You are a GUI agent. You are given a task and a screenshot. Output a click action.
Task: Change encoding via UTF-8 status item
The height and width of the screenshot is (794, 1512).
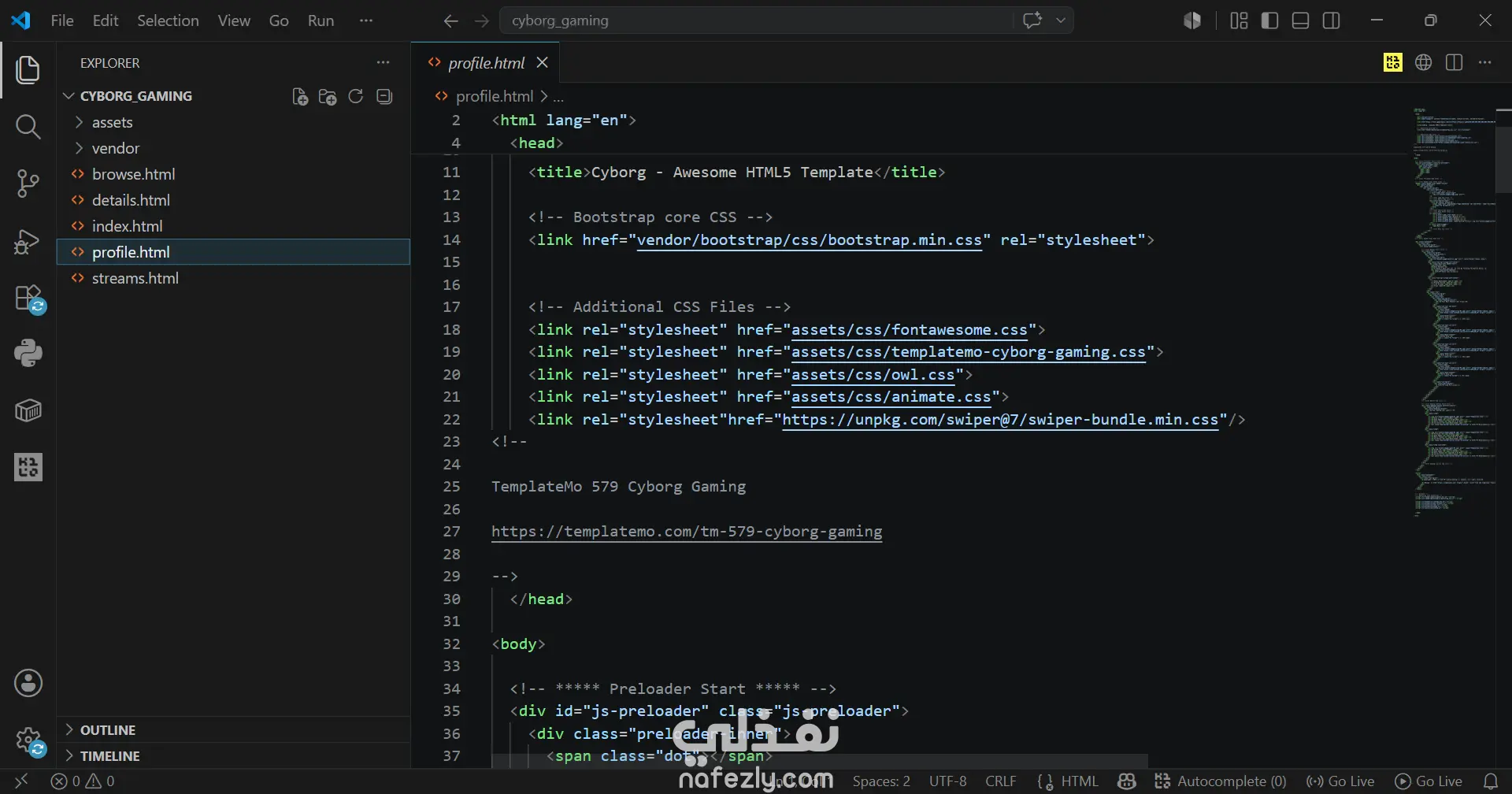(x=947, y=781)
